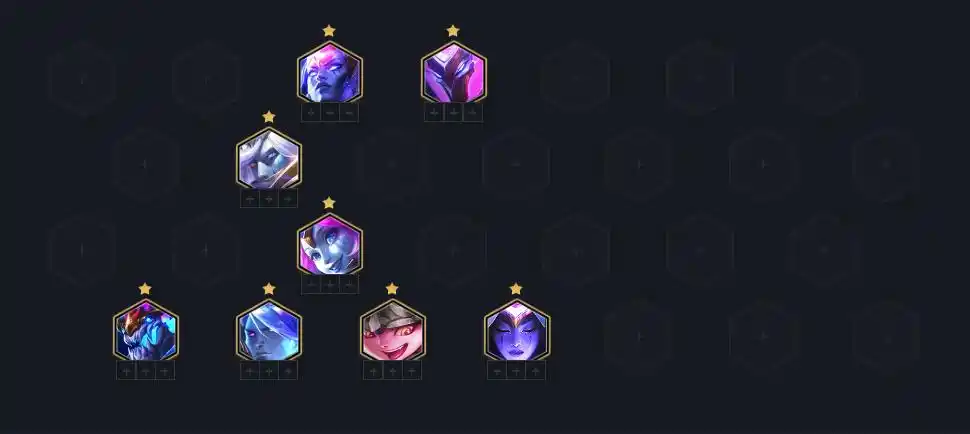This screenshot has width=970, height=434.
Task: Click the horned blue beast champion portrait
Action: pos(145,331)
